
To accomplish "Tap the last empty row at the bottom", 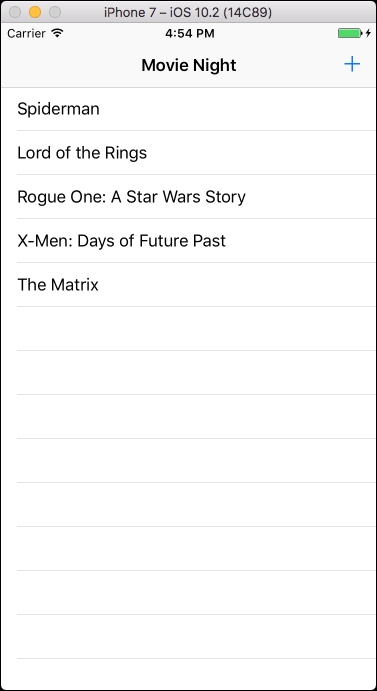I will (188, 675).
